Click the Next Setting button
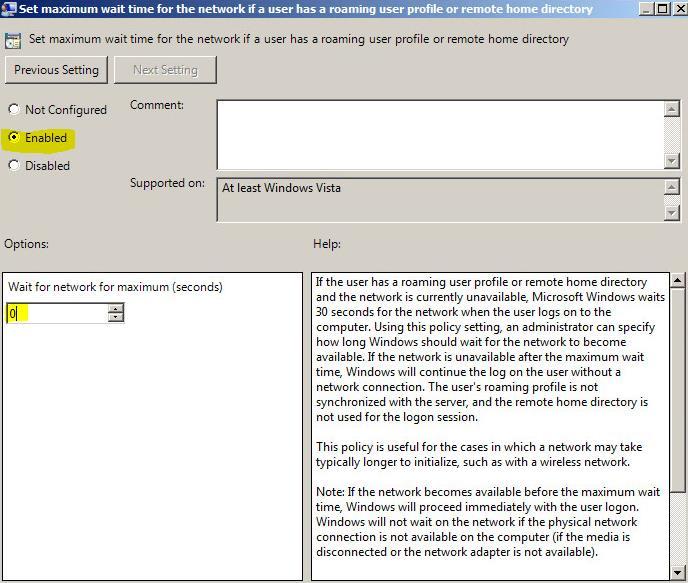Screen dimensions: 688x583 165,70
